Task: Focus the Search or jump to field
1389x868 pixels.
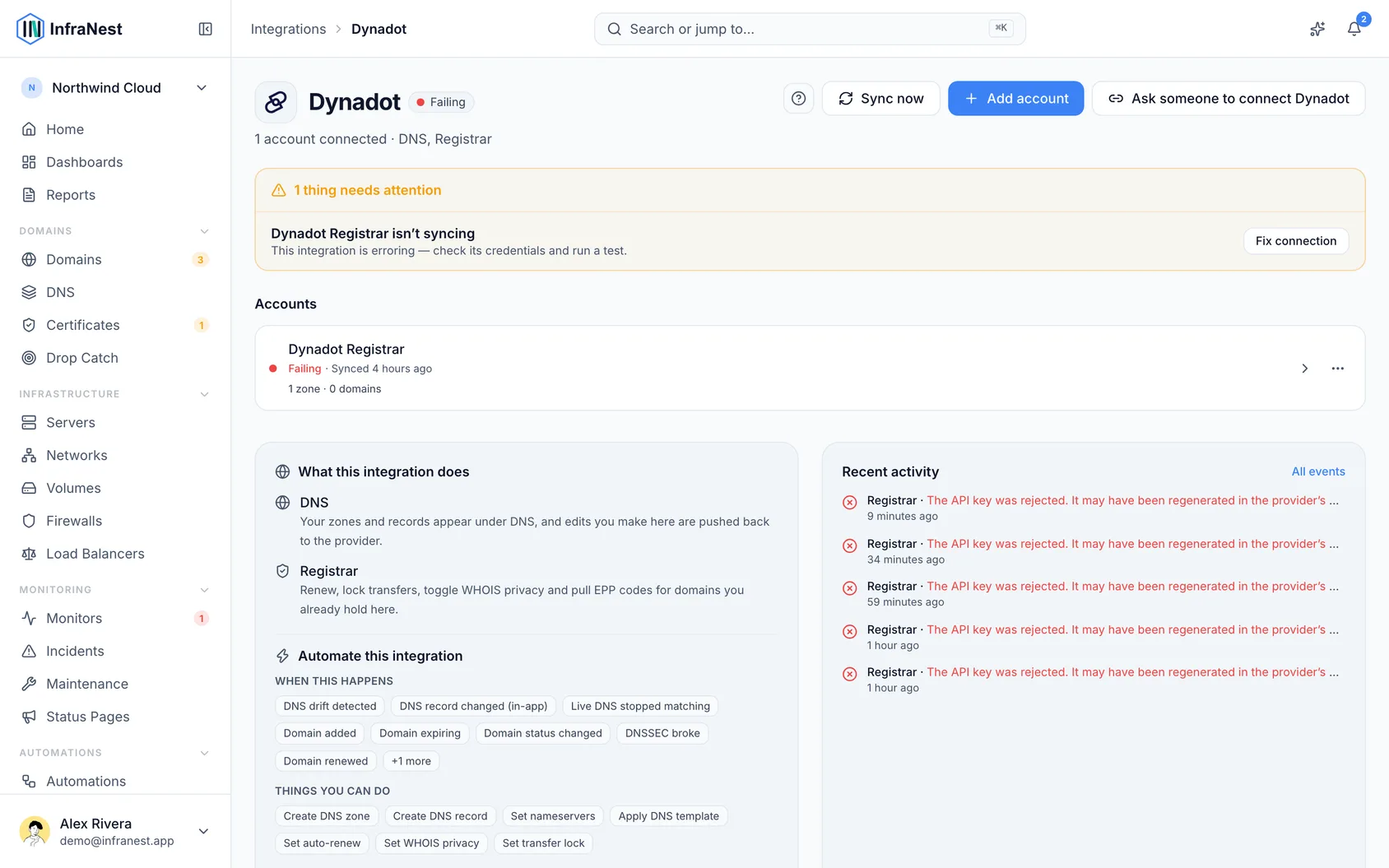Action: [x=810, y=29]
